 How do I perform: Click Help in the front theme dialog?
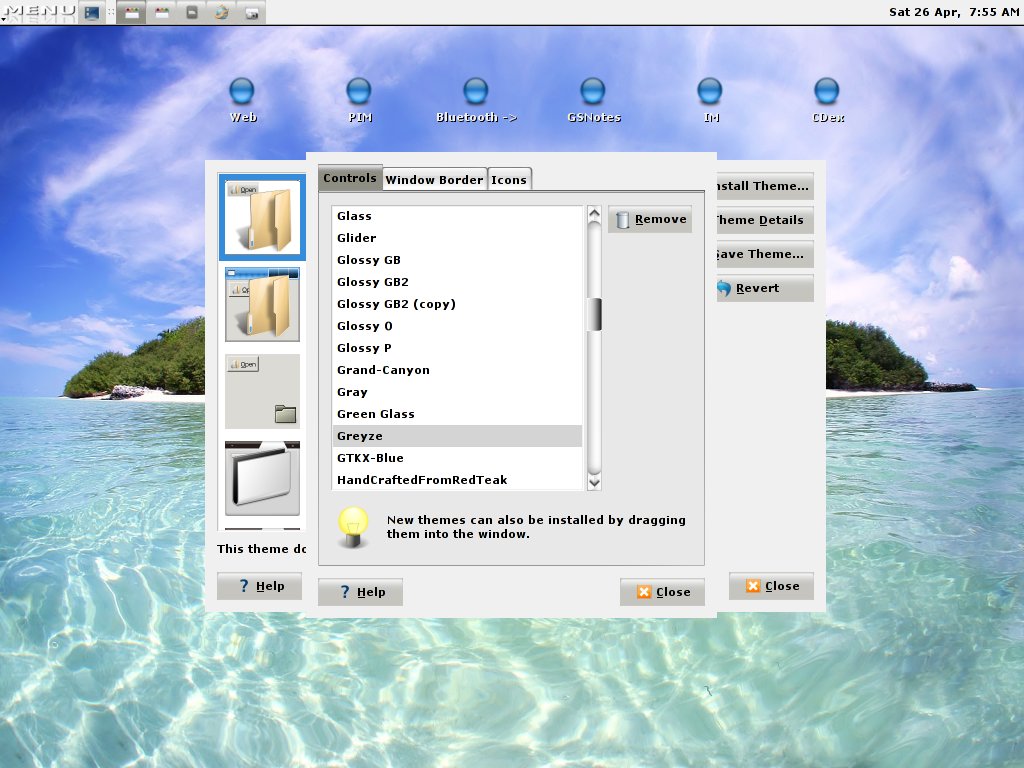360,592
